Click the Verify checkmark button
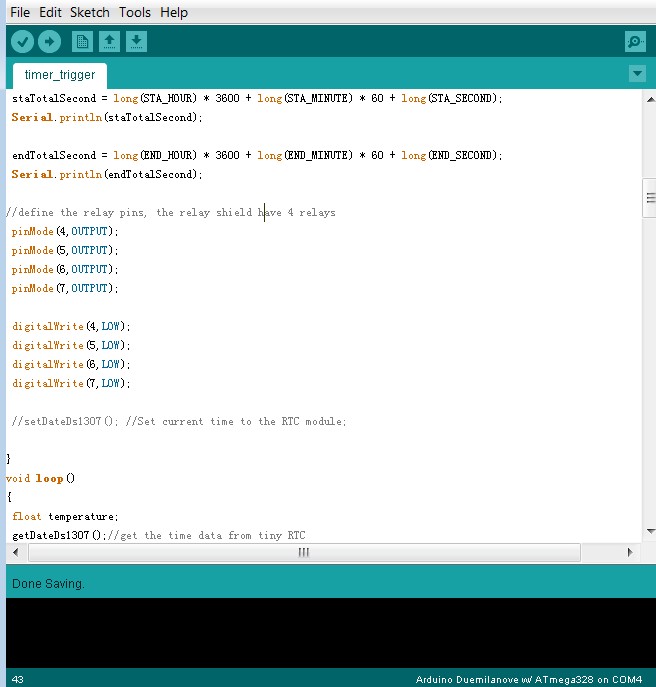This screenshot has height=687, width=656. [x=22, y=42]
